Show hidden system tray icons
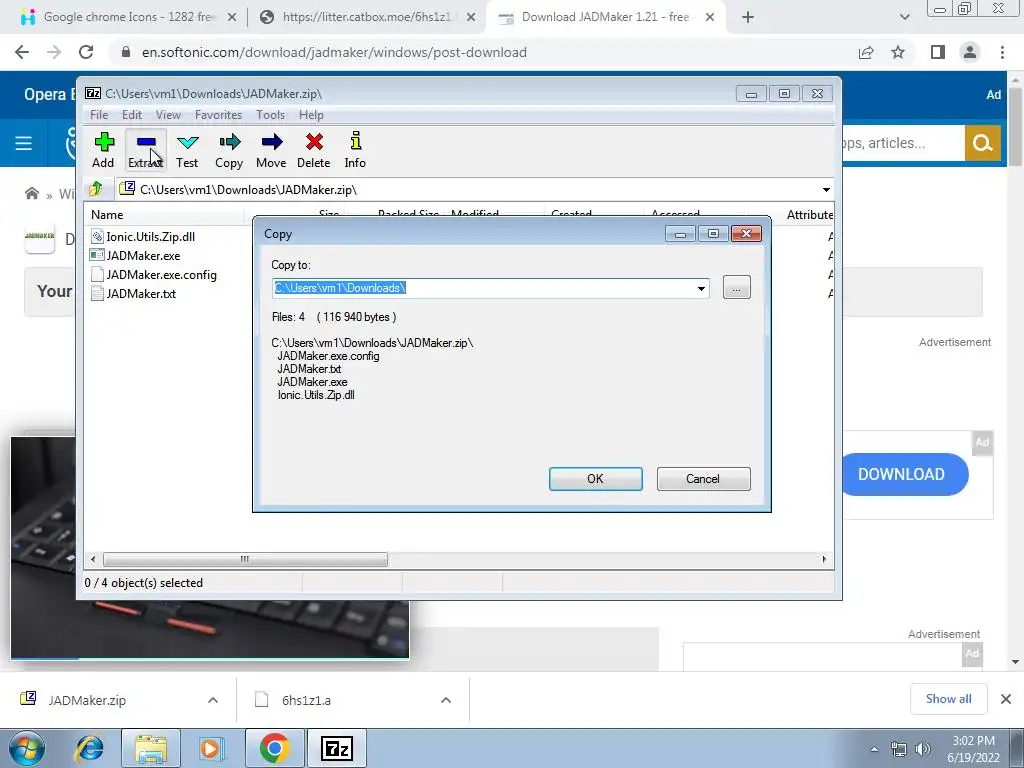 coord(874,749)
